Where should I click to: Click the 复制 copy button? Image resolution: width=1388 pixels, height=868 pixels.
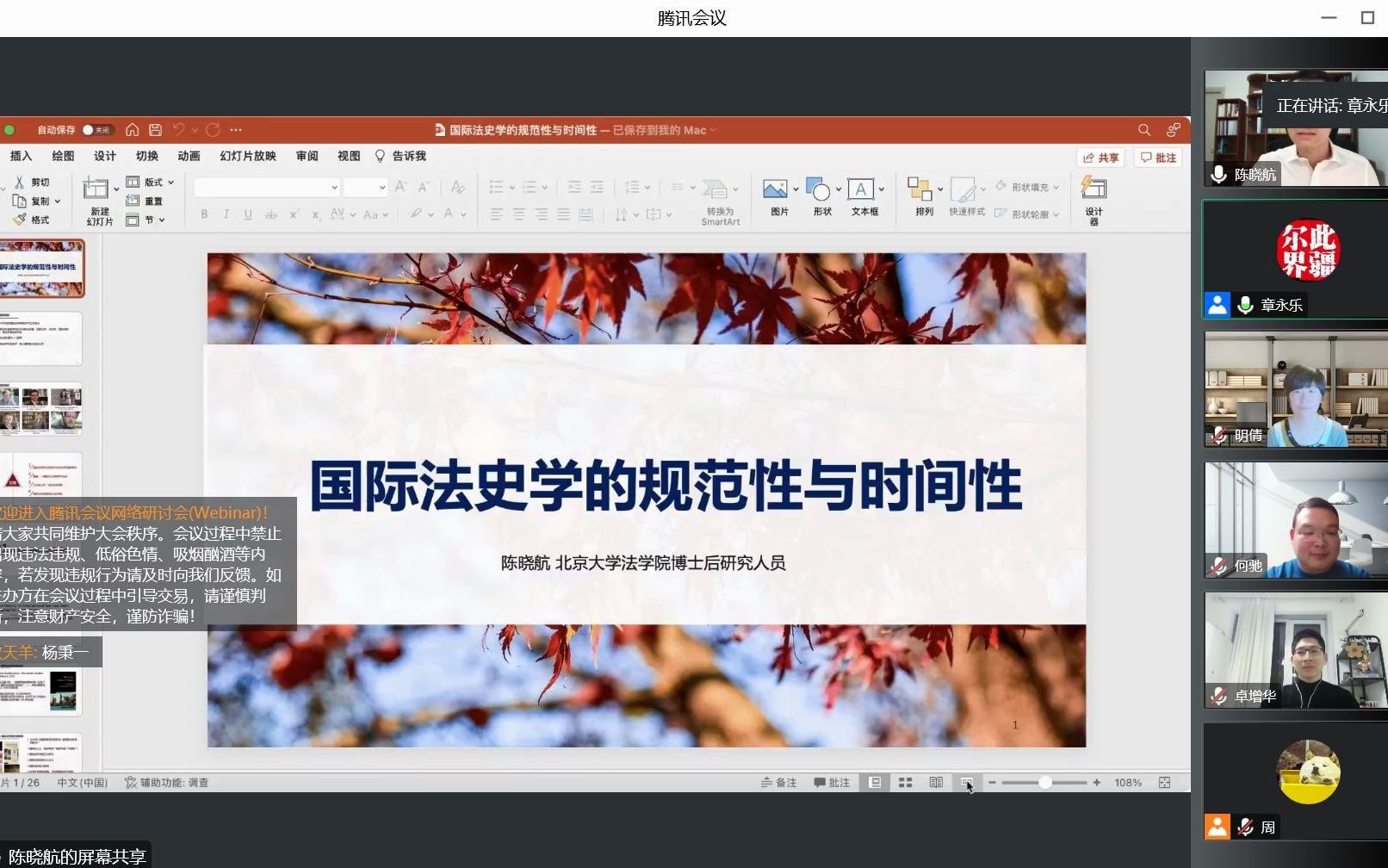point(32,201)
